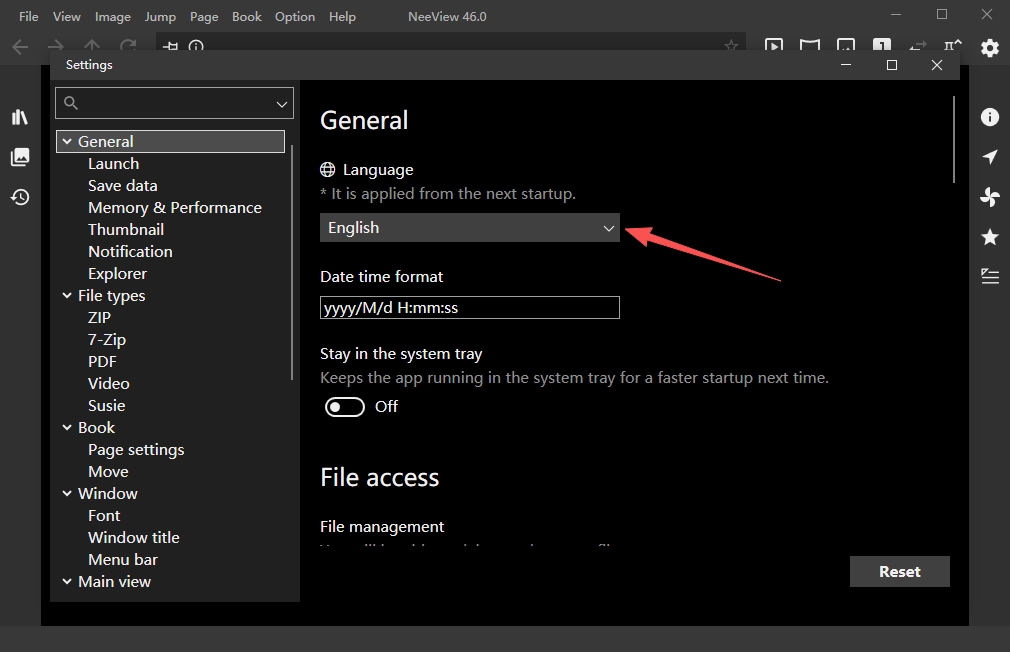Click the settings content vertical scrollbar
The height and width of the screenshot is (652, 1010).
click(x=953, y=140)
